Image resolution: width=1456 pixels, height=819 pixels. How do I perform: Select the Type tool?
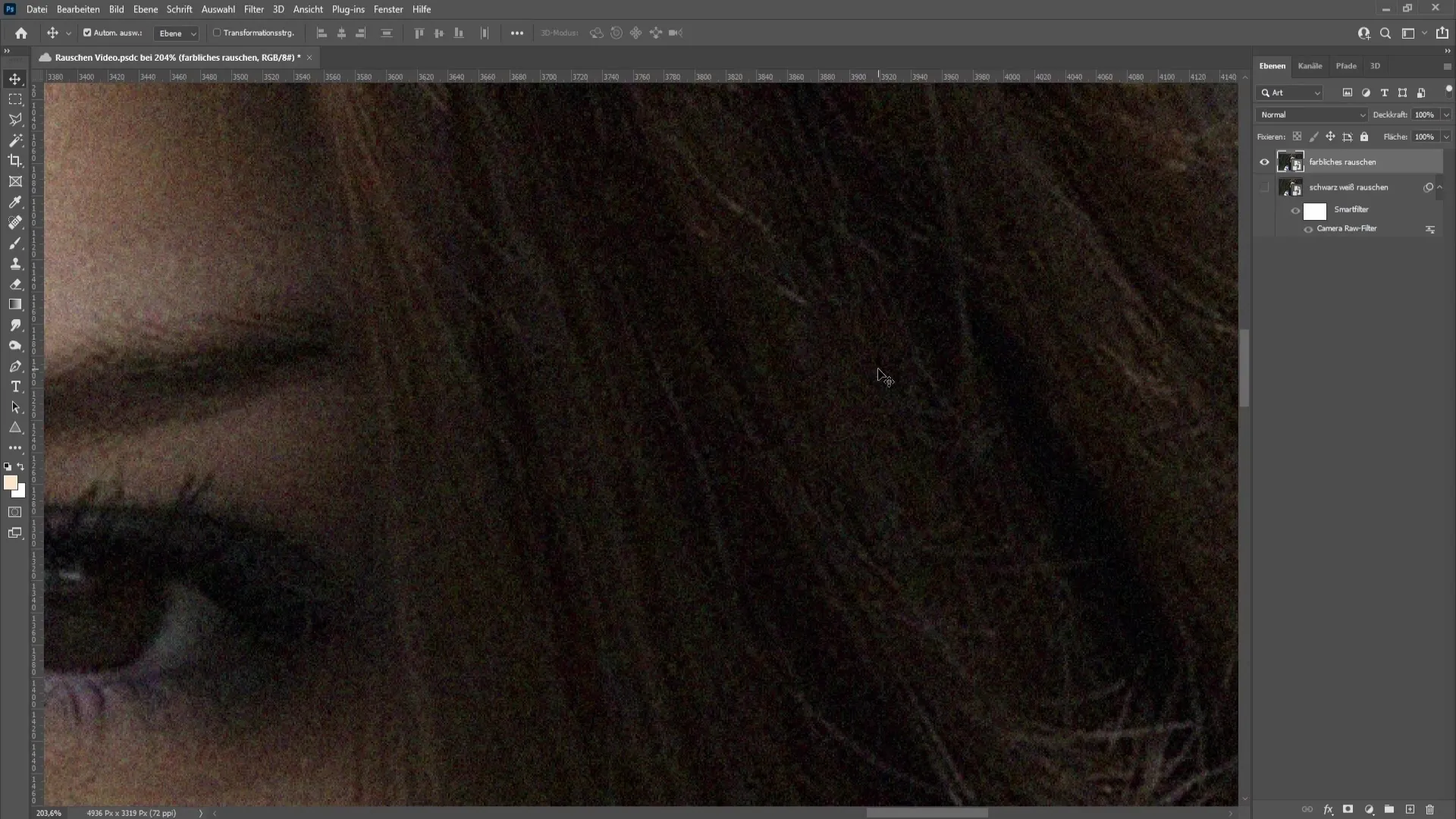pos(14,387)
